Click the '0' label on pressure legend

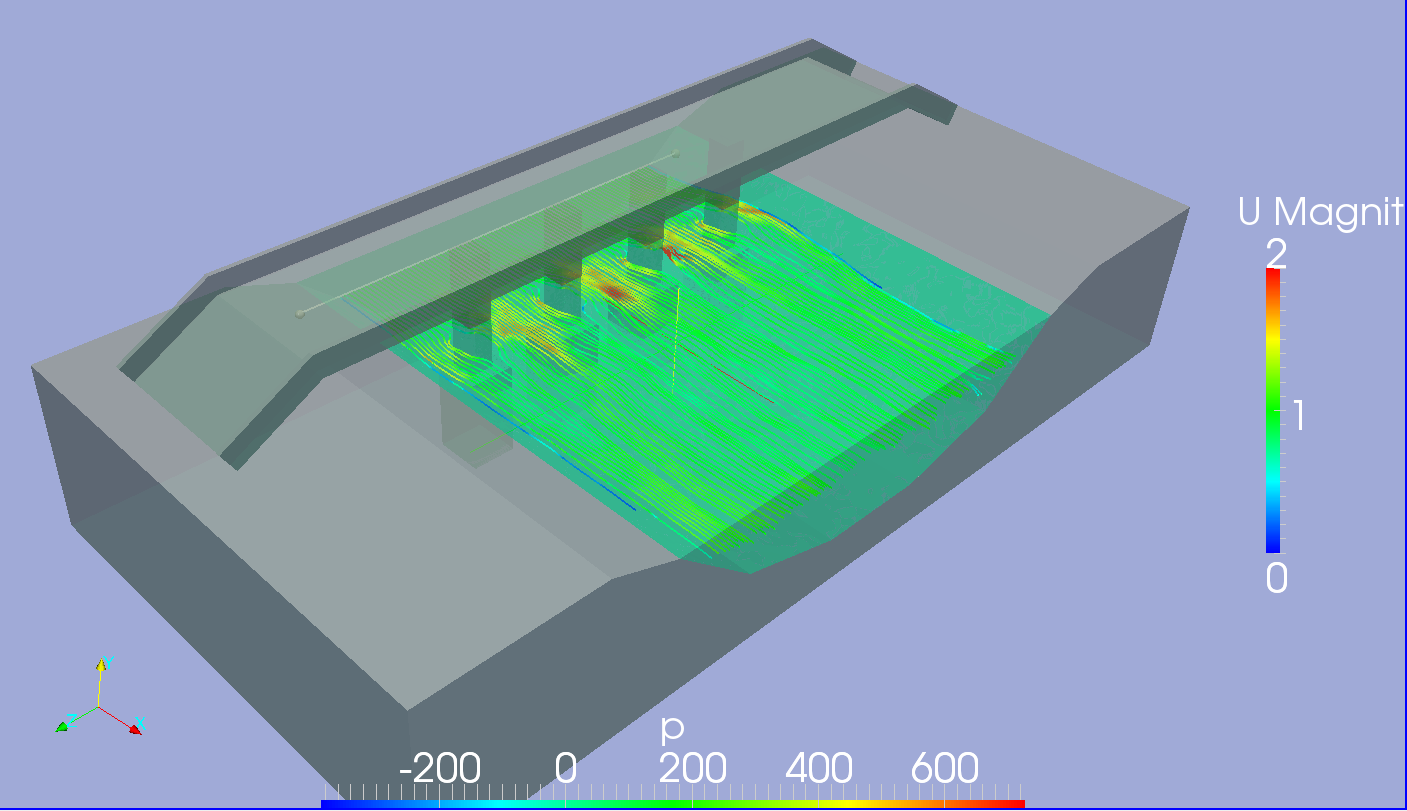click(x=566, y=769)
